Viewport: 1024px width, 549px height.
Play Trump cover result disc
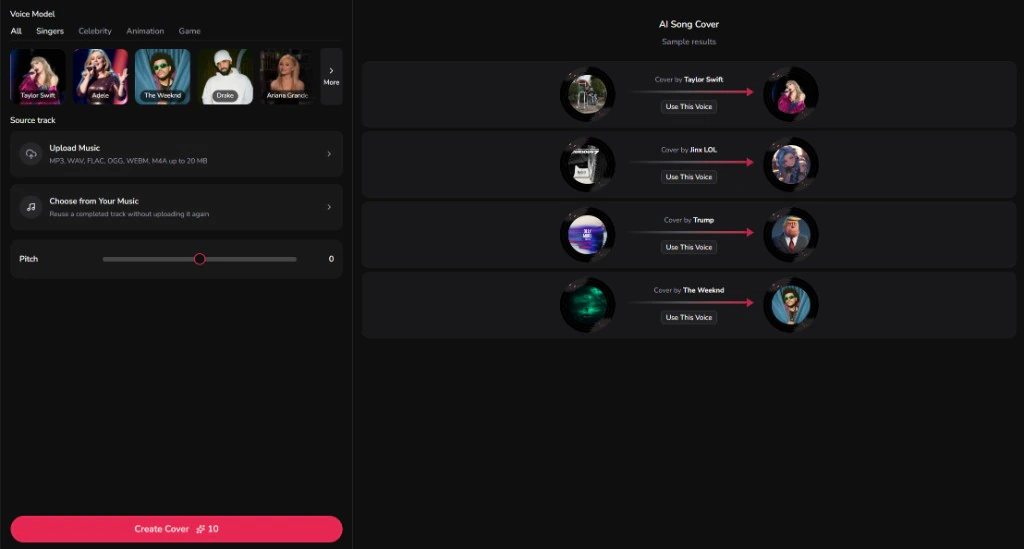[x=791, y=234]
